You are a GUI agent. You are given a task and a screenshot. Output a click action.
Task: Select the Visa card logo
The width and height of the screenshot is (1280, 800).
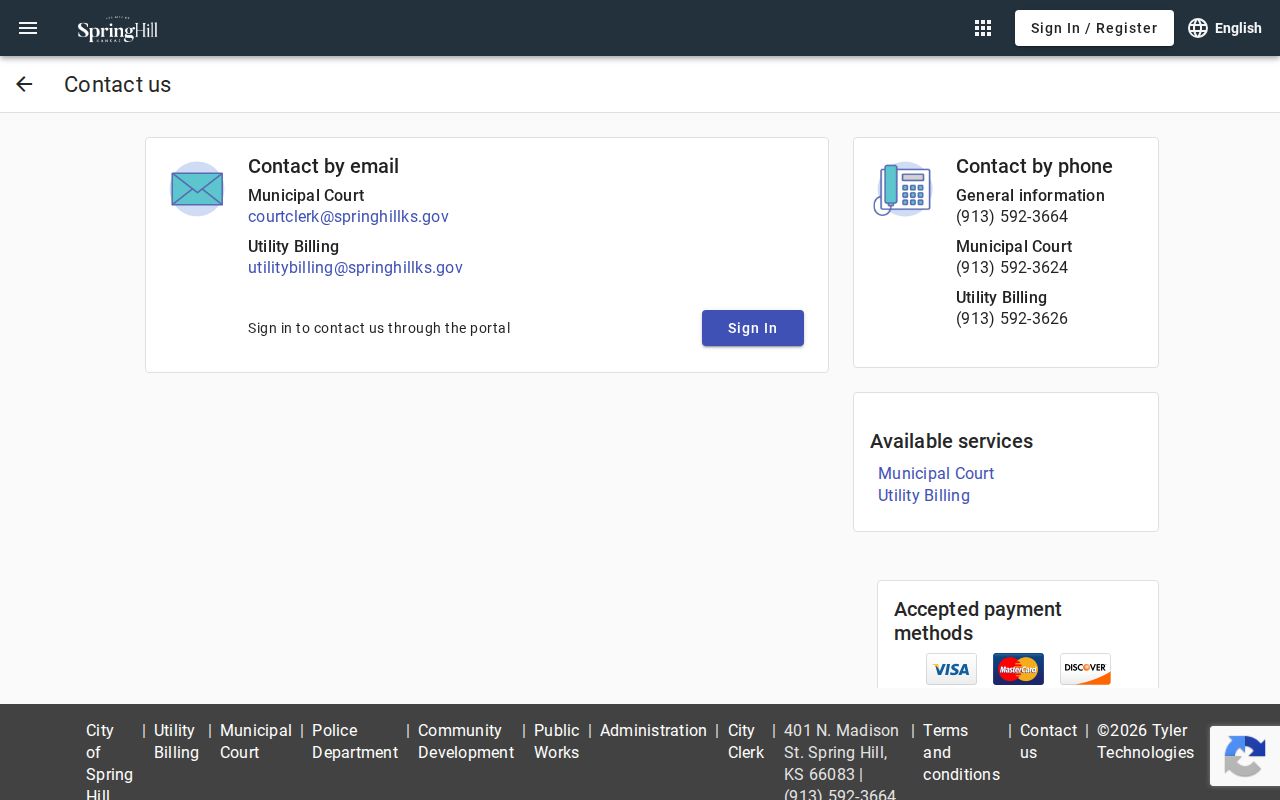(951, 669)
